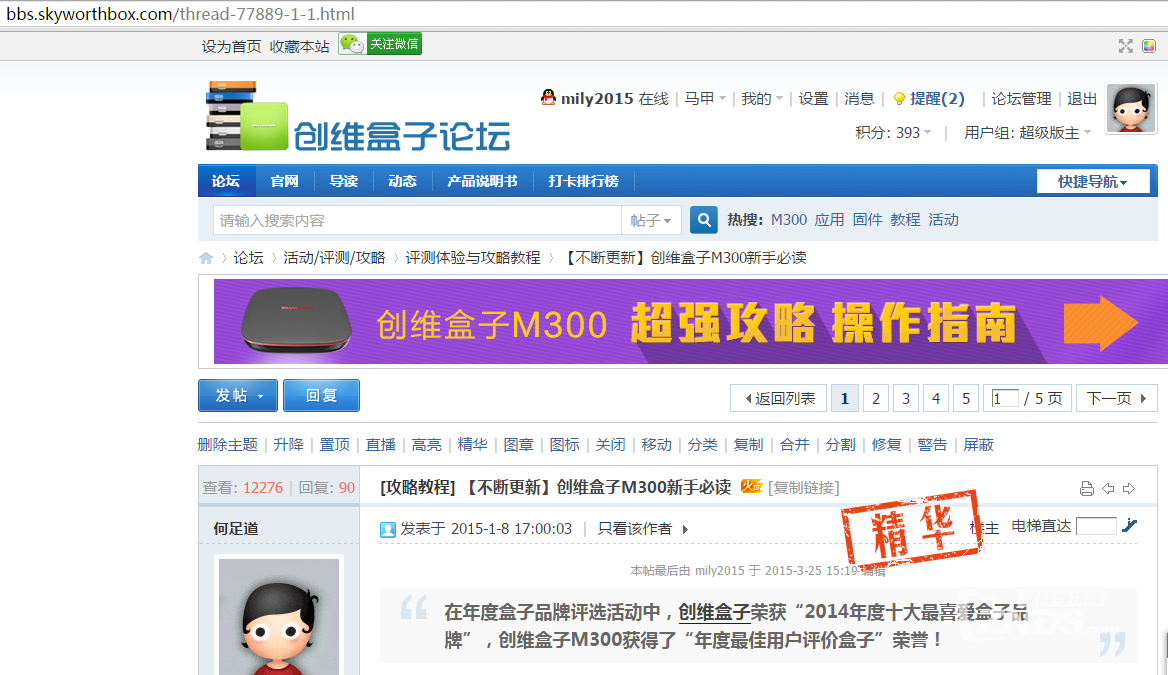Click the printer icon on the thread

1087,489
